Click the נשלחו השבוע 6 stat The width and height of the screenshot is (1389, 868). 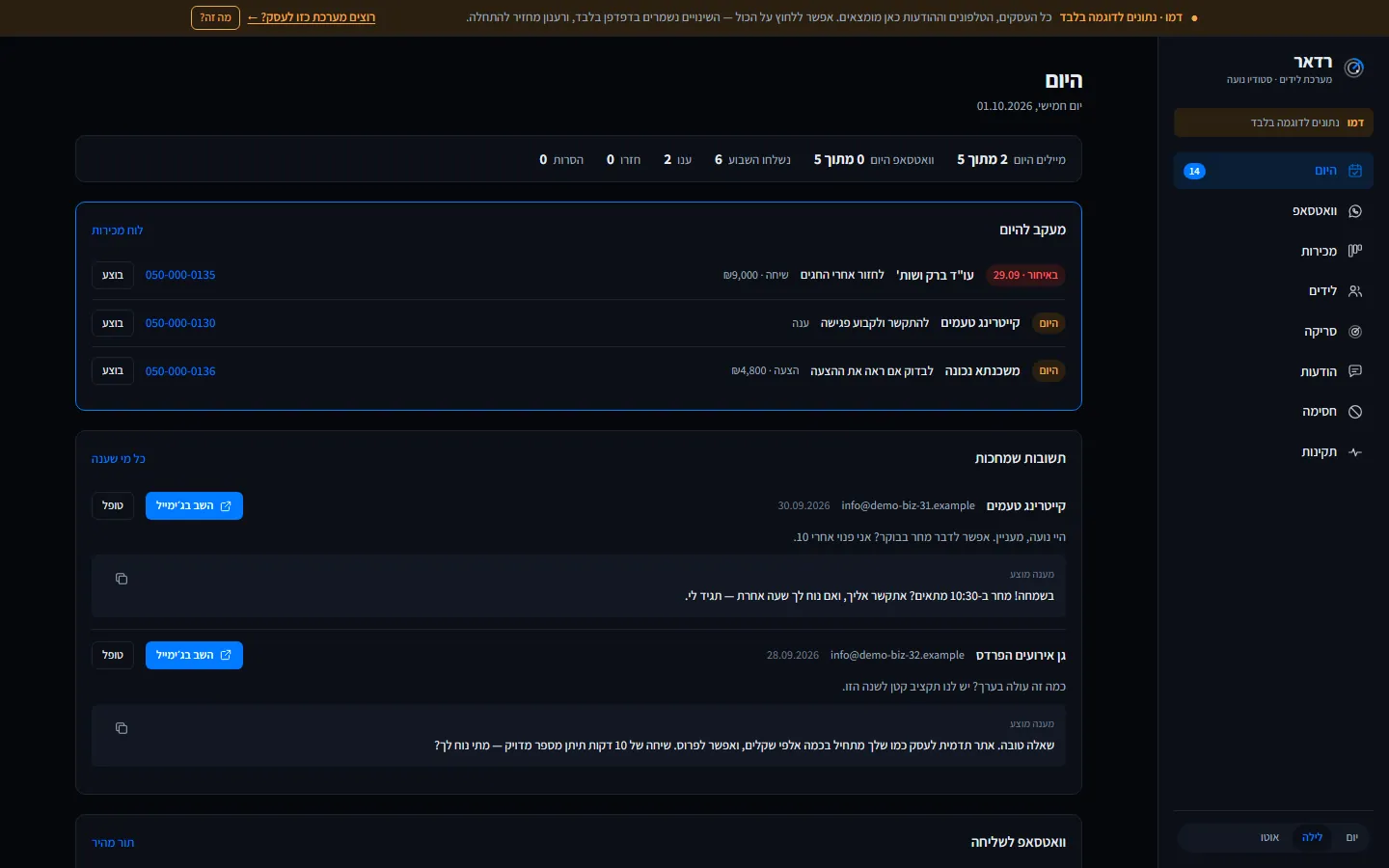pyautogui.click(x=752, y=159)
